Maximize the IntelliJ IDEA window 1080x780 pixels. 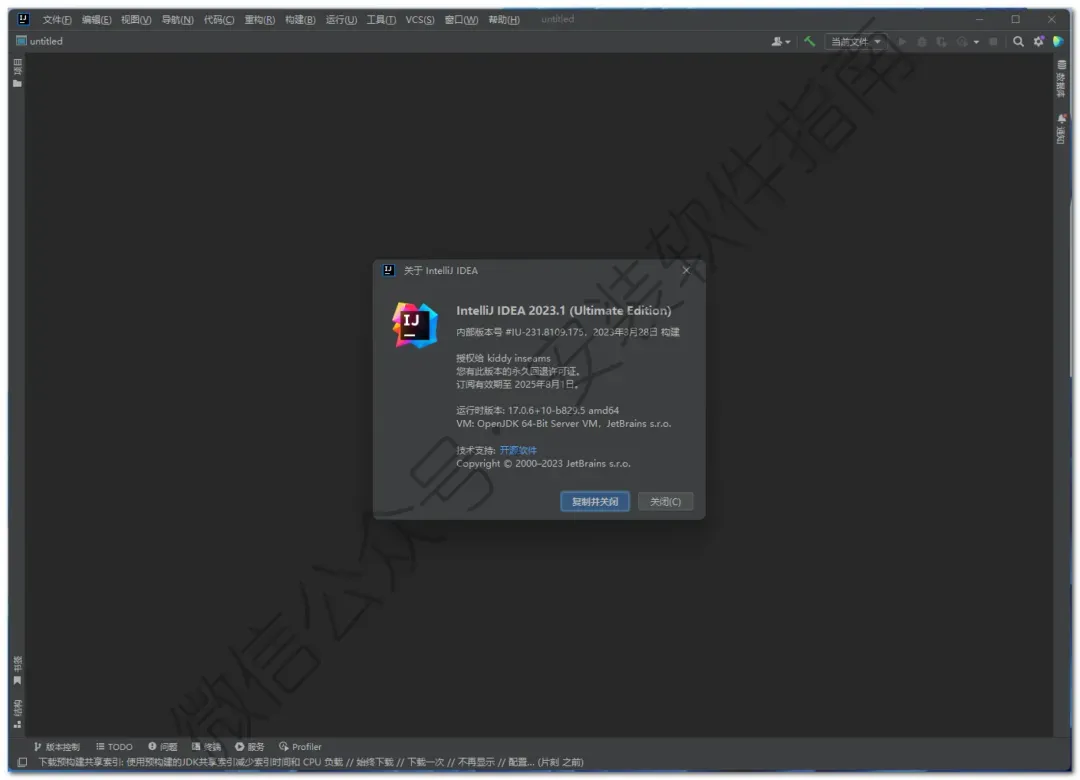1015,19
